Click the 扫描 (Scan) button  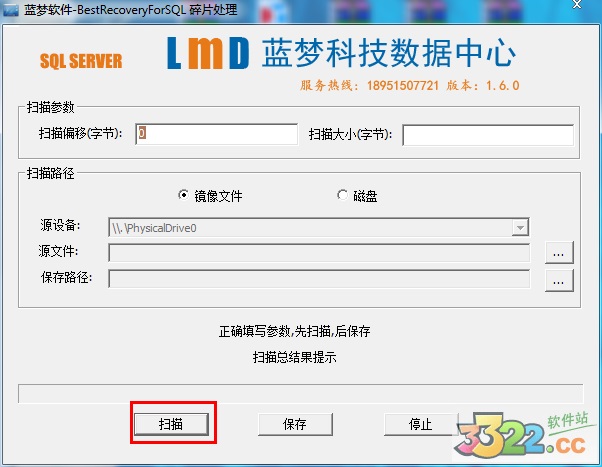point(171,424)
